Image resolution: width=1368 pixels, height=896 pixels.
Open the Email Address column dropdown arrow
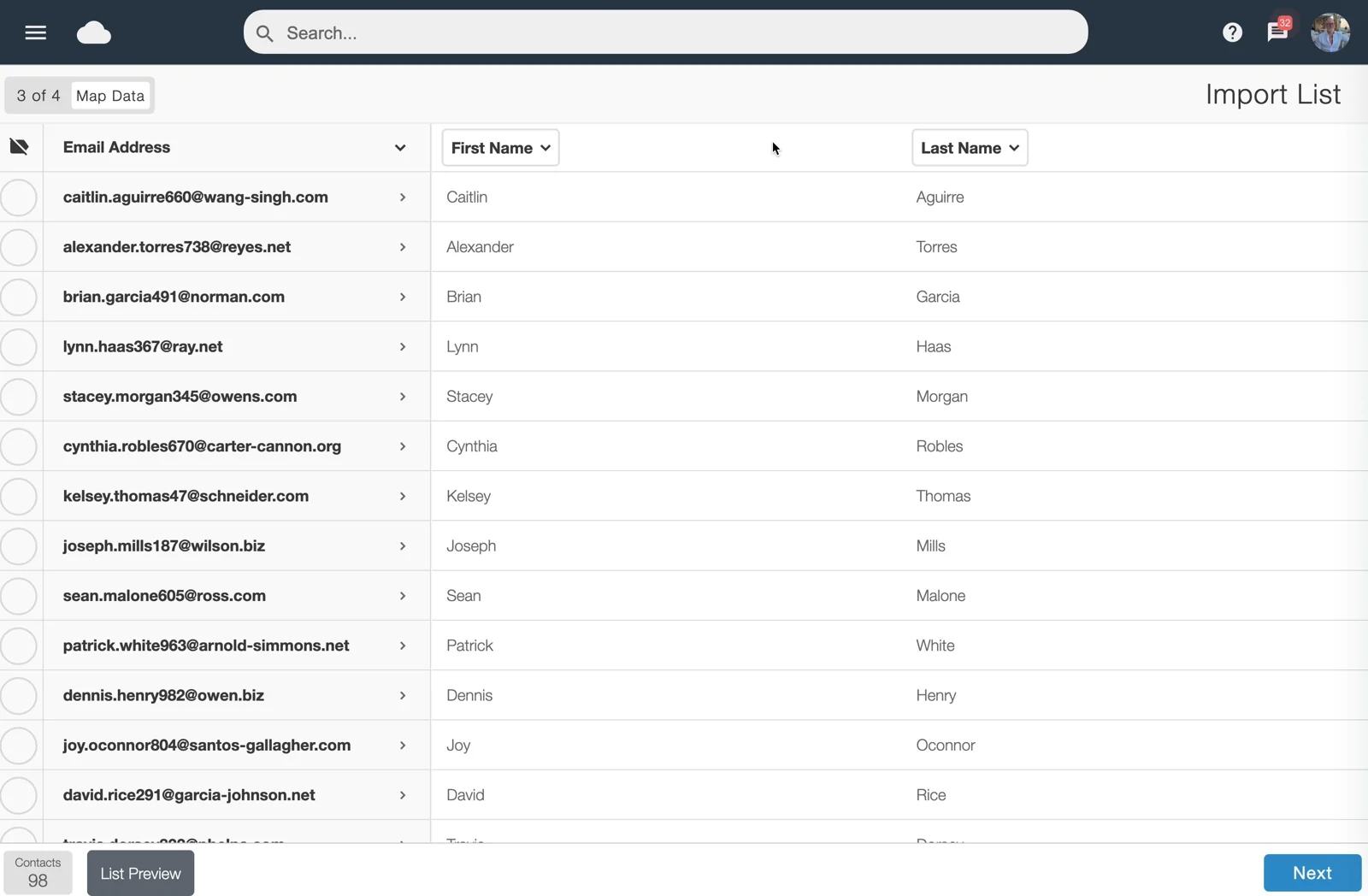click(x=400, y=148)
